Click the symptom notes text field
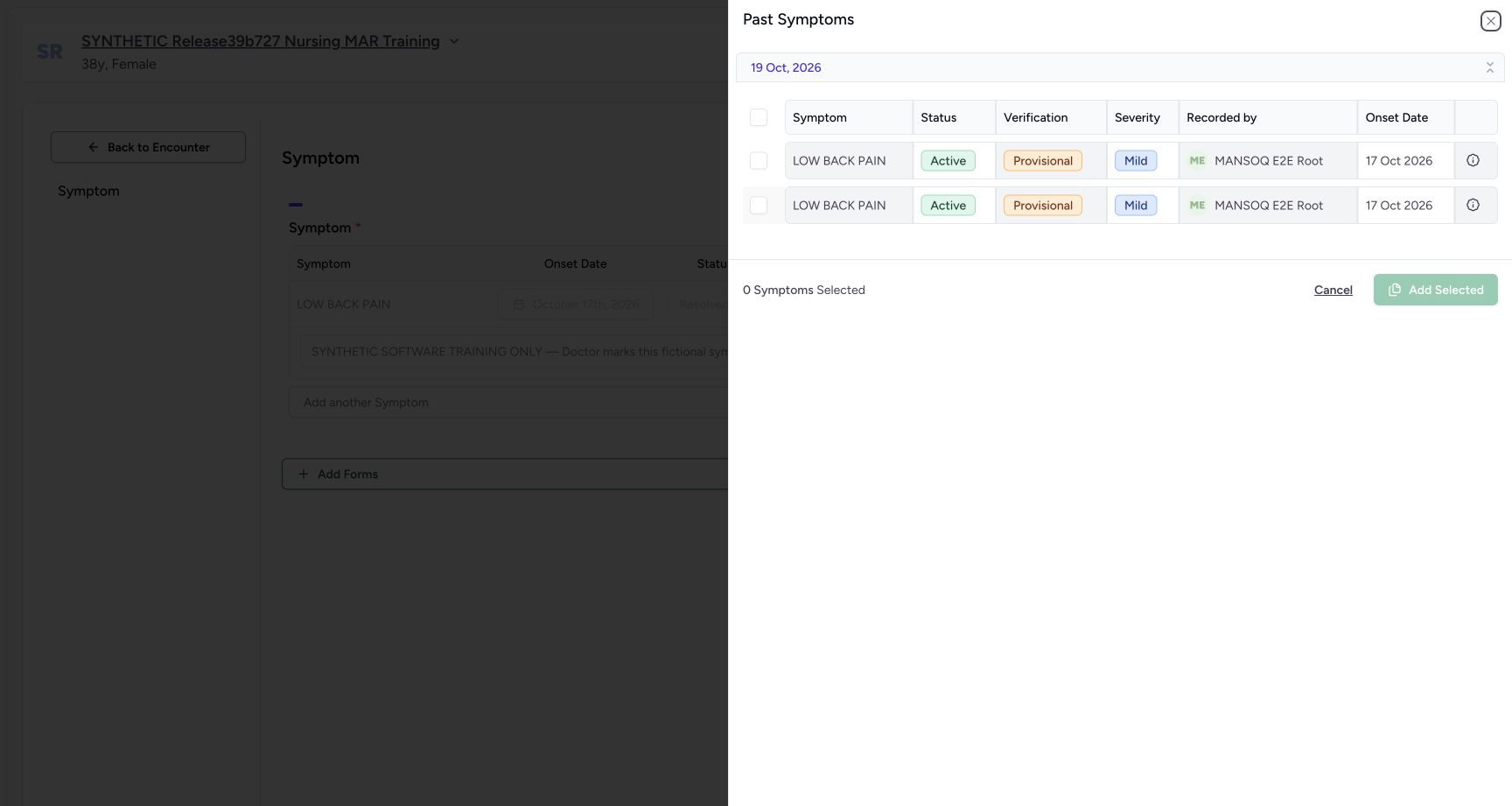This screenshot has width=1512, height=806. click(514, 351)
